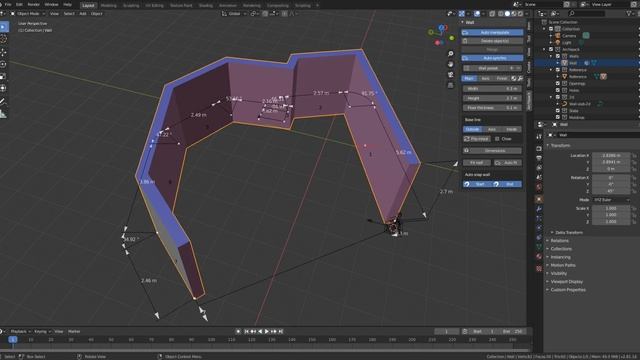The width and height of the screenshot is (640, 360).
Task: Open the viewport Add menu
Action: pos(82,13)
